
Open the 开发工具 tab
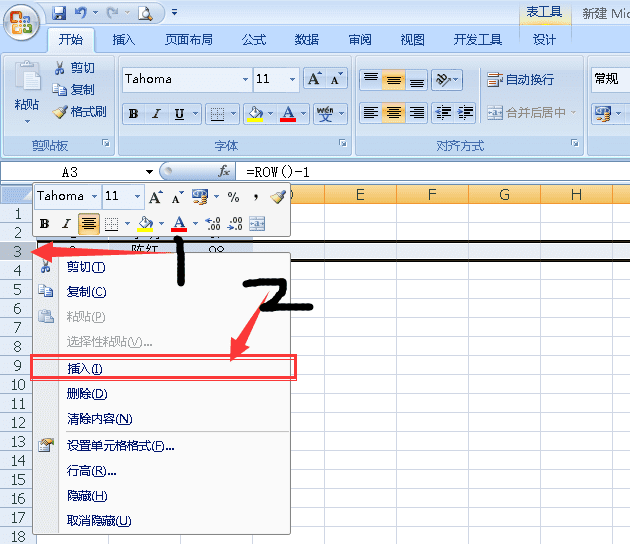477,39
